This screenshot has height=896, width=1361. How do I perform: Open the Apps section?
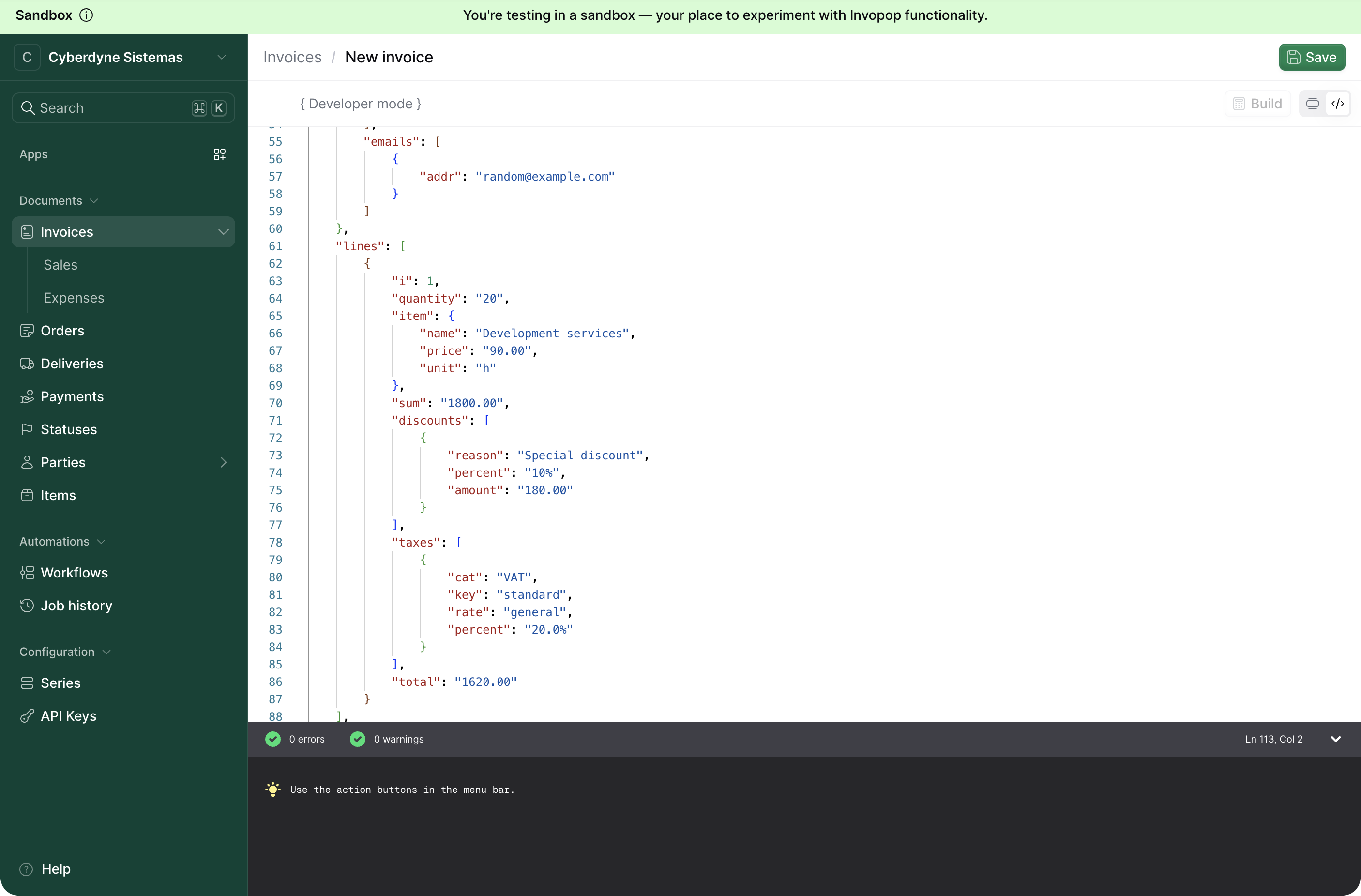(34, 154)
